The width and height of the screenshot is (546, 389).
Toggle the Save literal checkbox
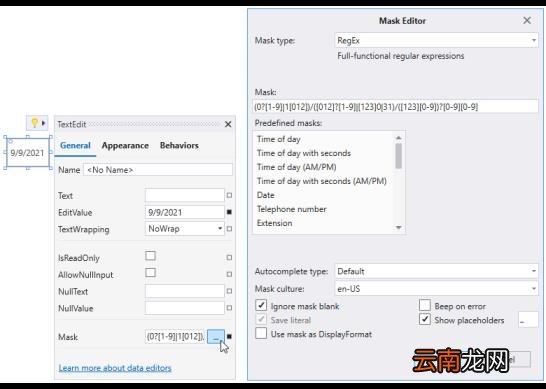(x=261, y=319)
